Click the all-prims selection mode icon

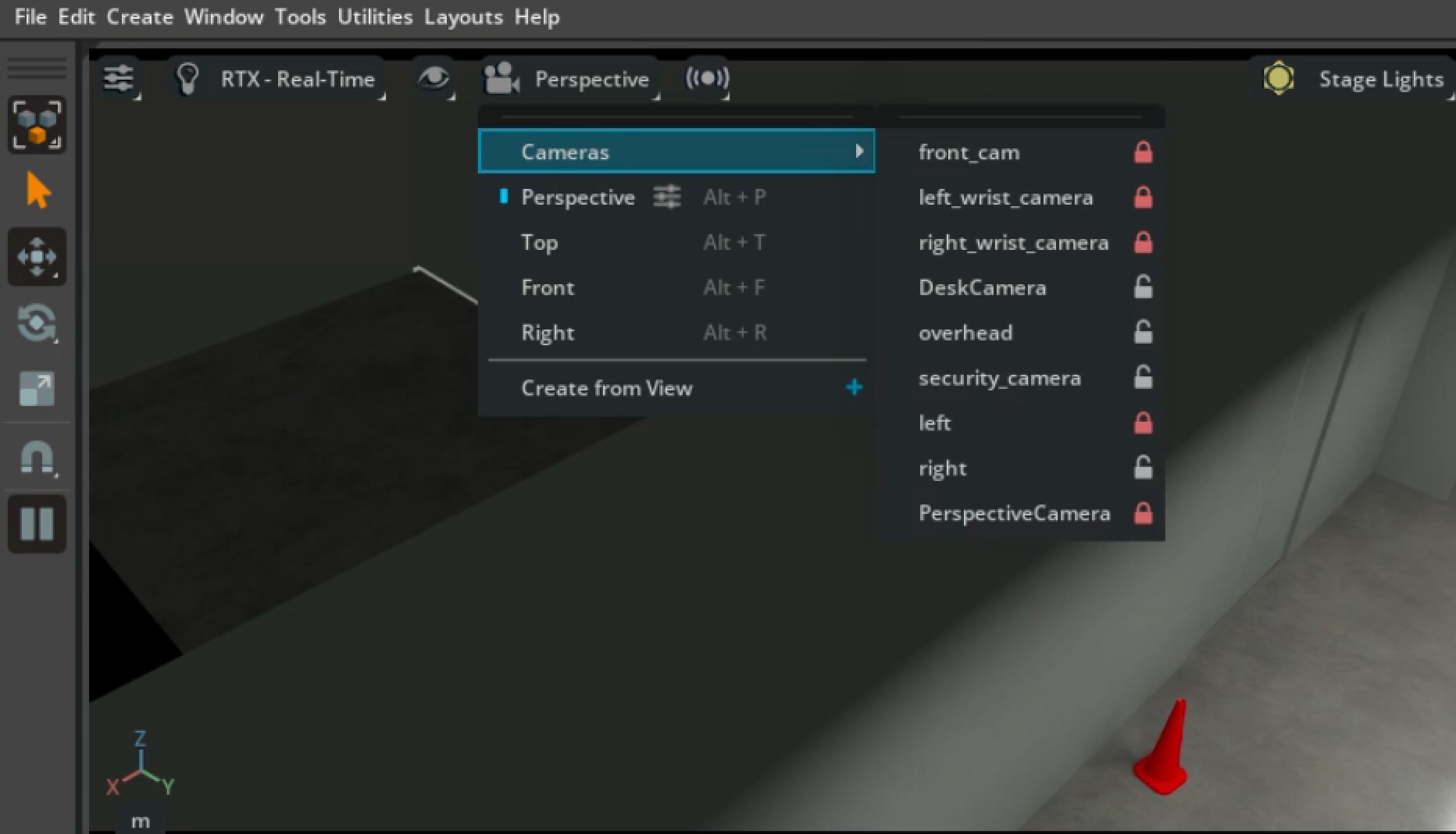point(37,124)
